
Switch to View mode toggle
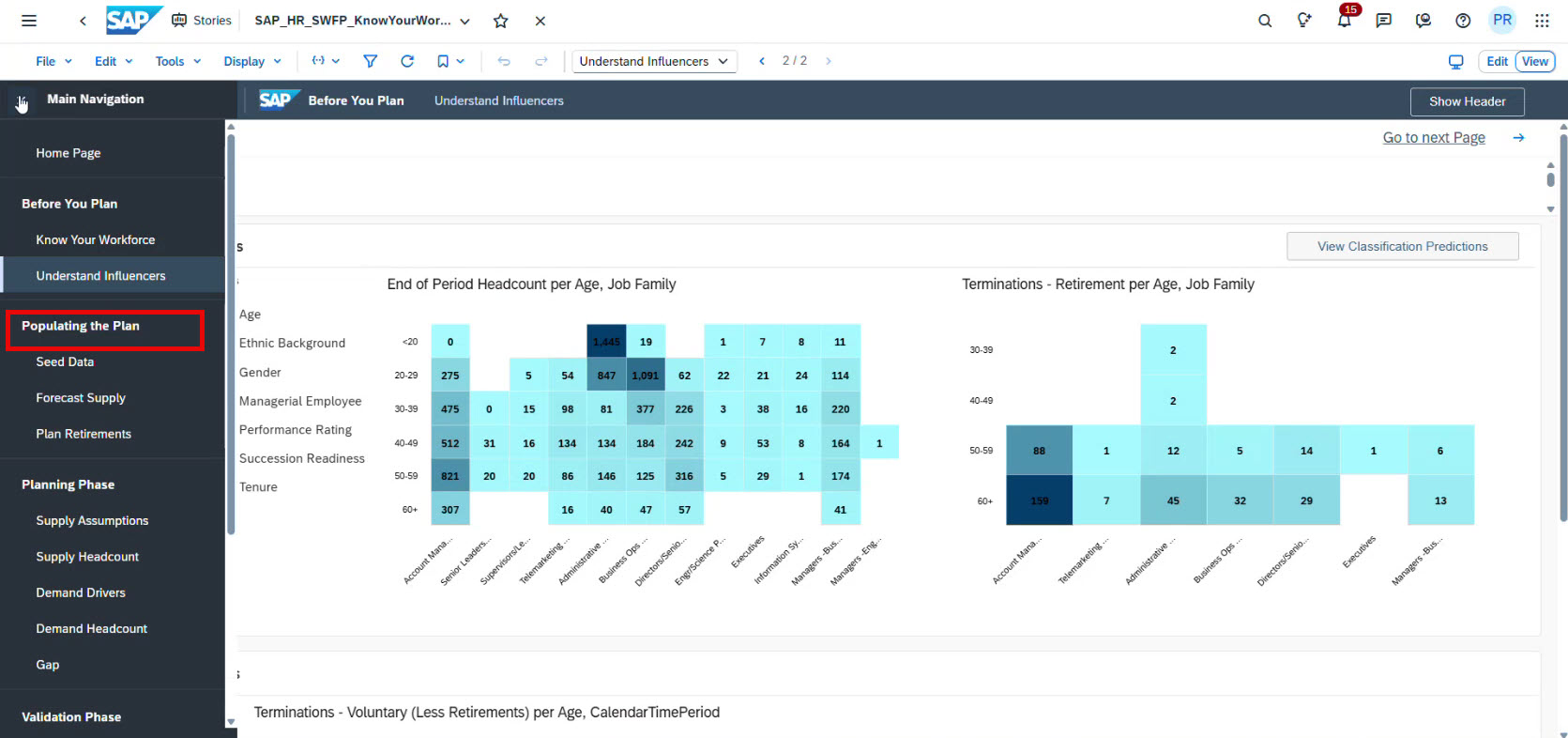pos(1535,61)
